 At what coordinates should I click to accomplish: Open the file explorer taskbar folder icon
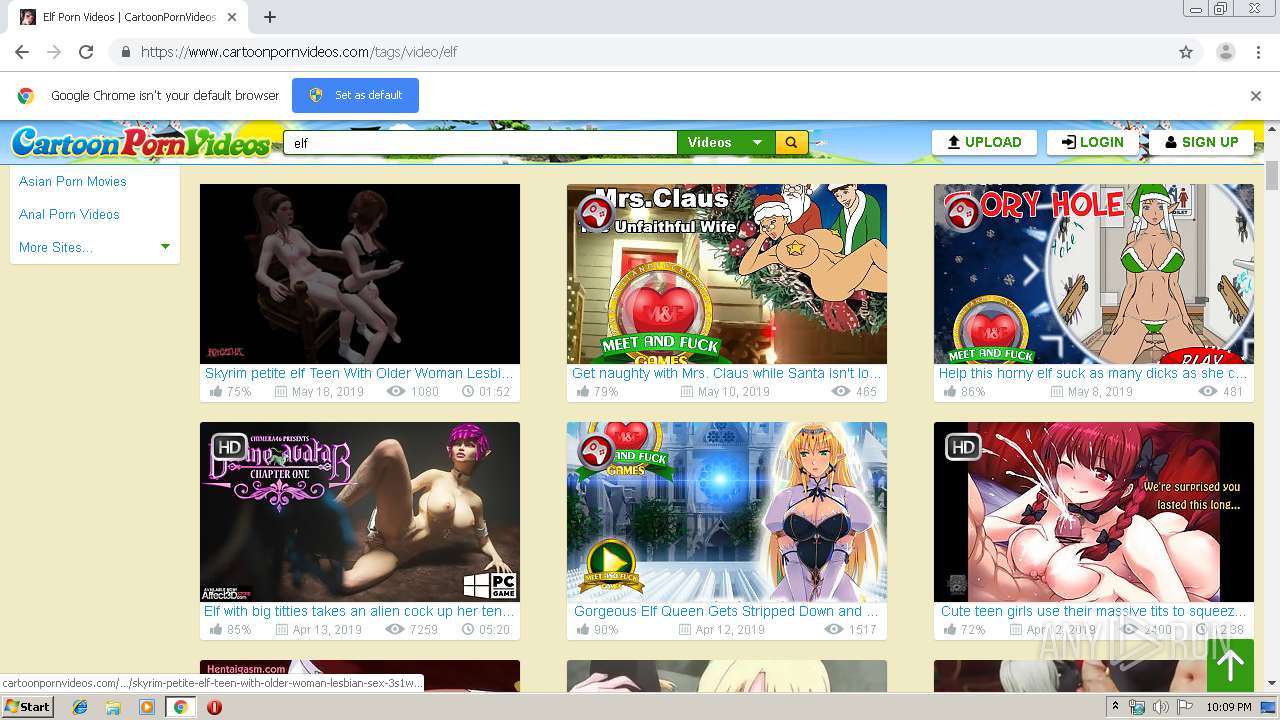pyautogui.click(x=113, y=707)
